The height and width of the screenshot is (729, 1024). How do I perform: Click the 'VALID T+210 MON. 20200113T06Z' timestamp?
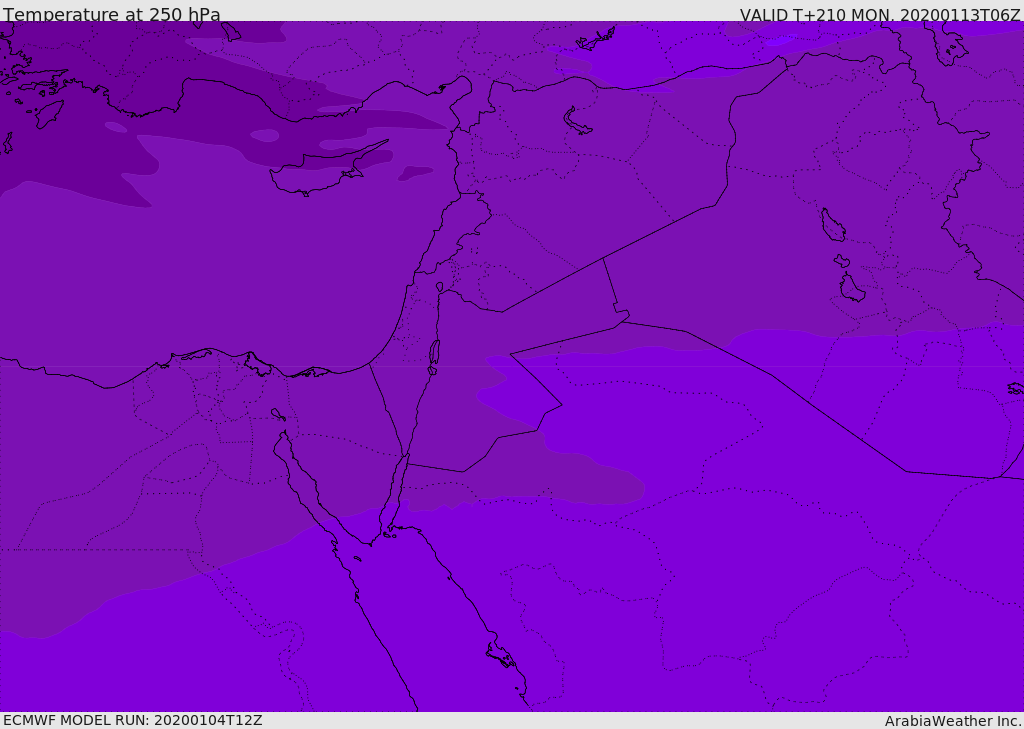880,15
